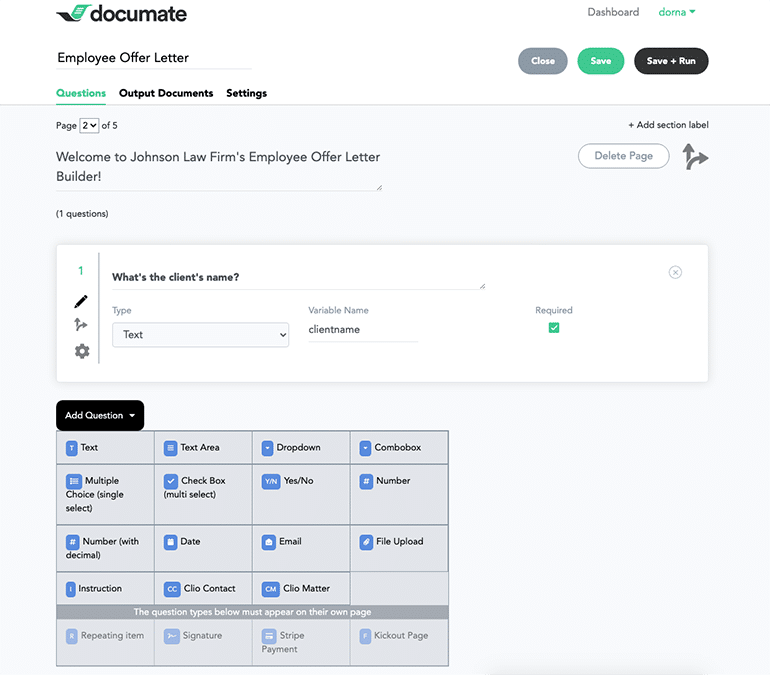Go to the Dashboard

pyautogui.click(x=613, y=12)
